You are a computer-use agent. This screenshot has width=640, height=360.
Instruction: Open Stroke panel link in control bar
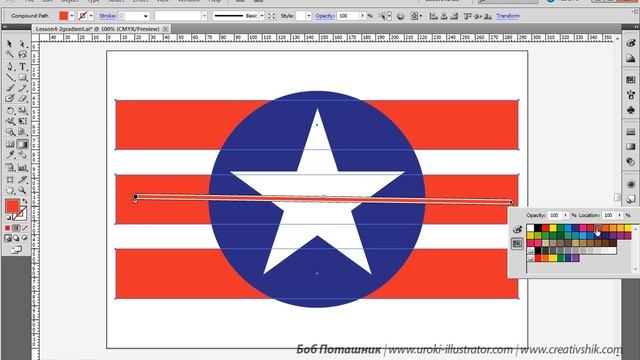point(108,16)
